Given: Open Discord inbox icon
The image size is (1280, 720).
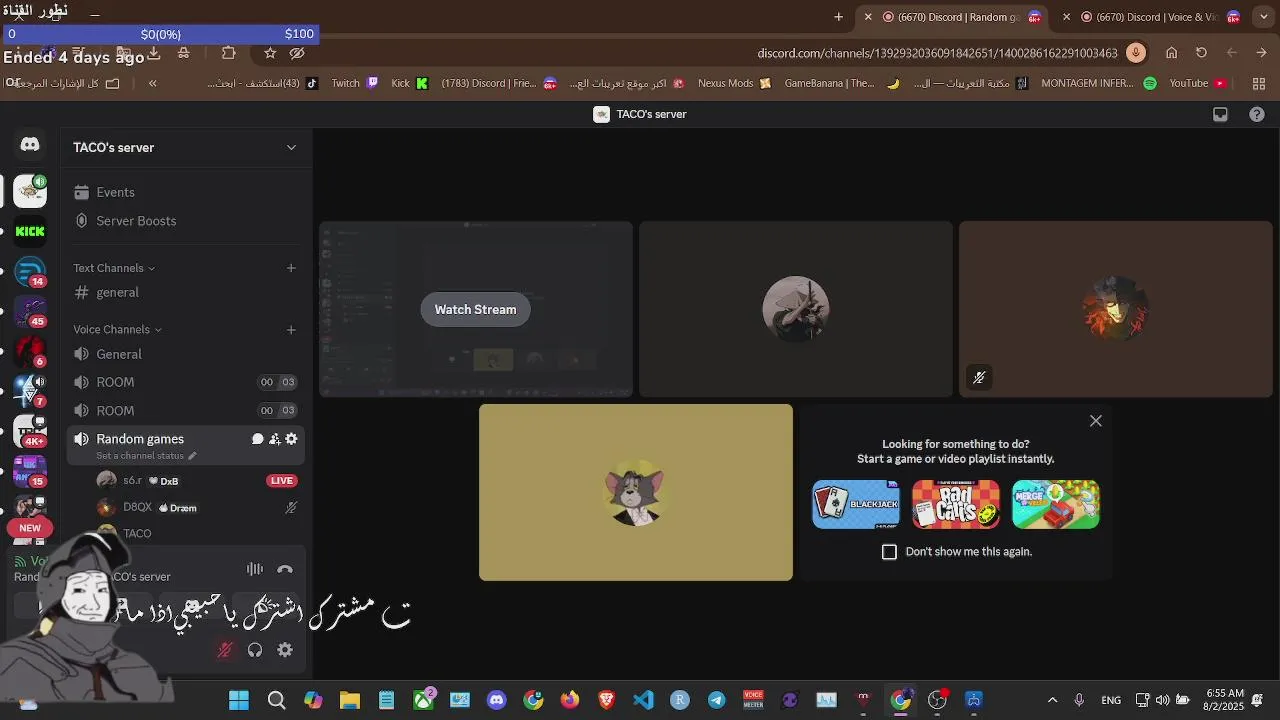Looking at the screenshot, I should [x=1220, y=114].
